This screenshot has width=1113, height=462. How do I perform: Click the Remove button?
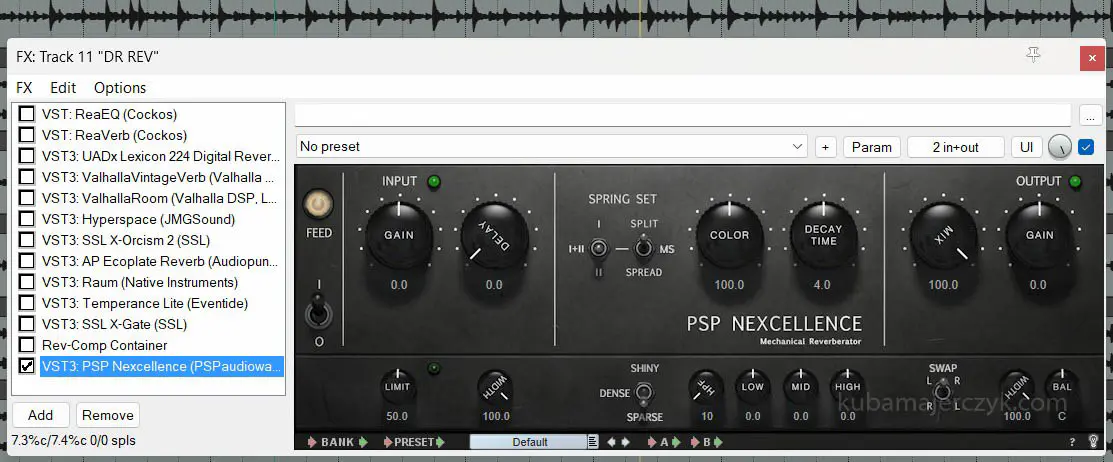tap(107, 415)
